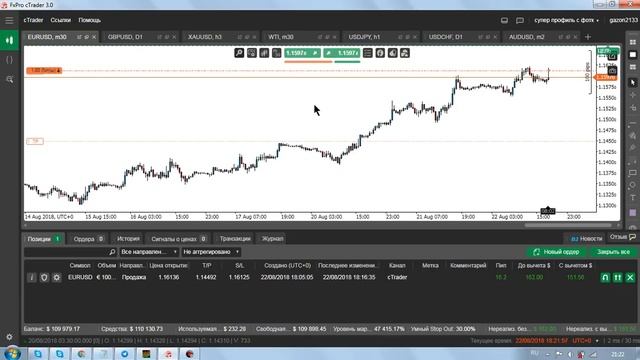This screenshot has height=360, width=640.
Task: Click the chart-type bars icon in chart toolbar
Action: [x=264, y=53]
